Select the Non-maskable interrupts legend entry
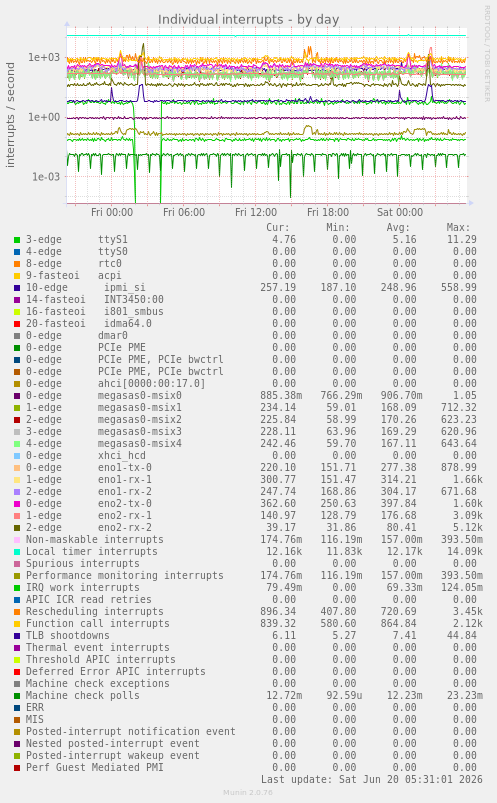This screenshot has height=803, width=497. pos(95,539)
